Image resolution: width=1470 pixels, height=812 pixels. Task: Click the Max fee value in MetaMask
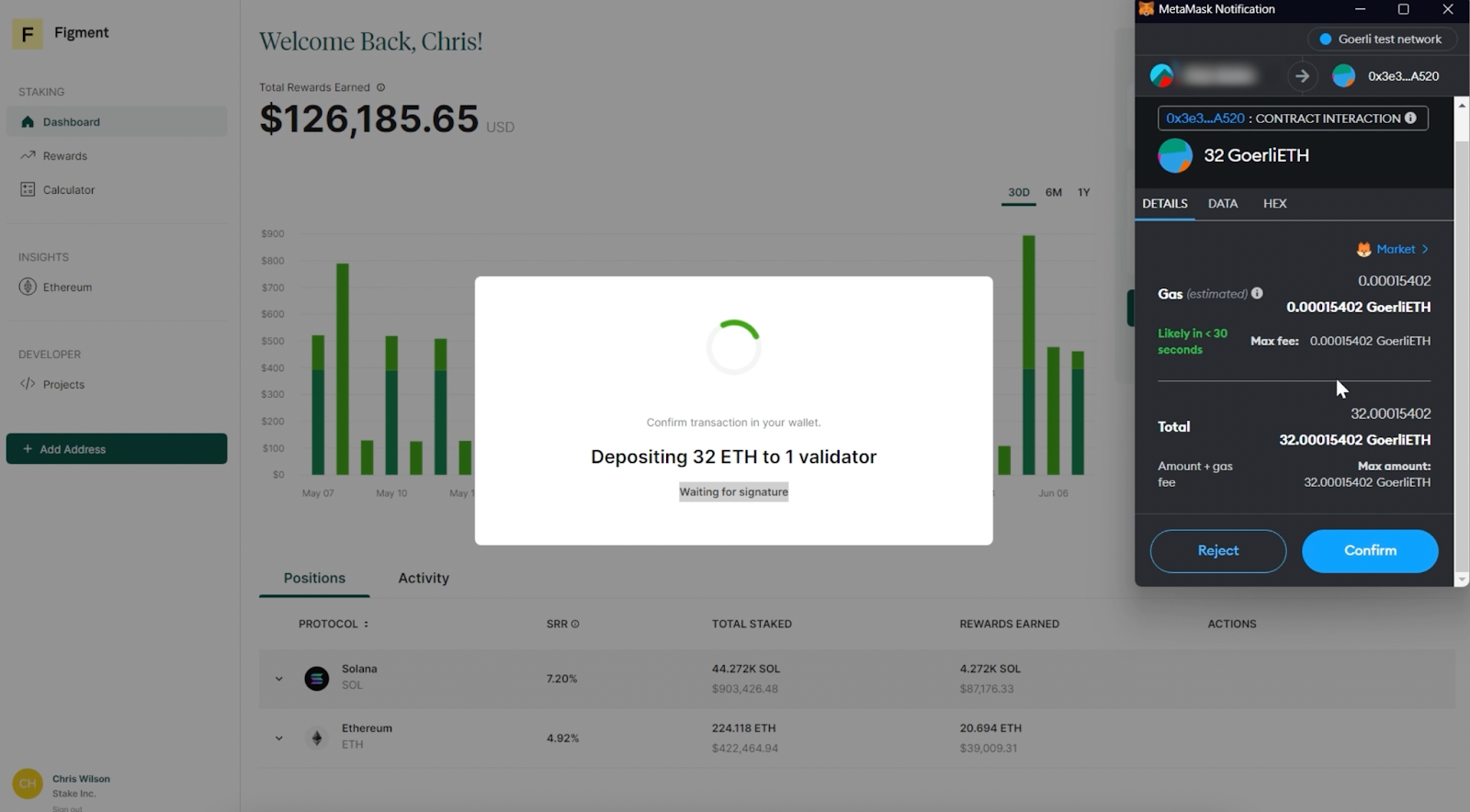coord(1370,341)
